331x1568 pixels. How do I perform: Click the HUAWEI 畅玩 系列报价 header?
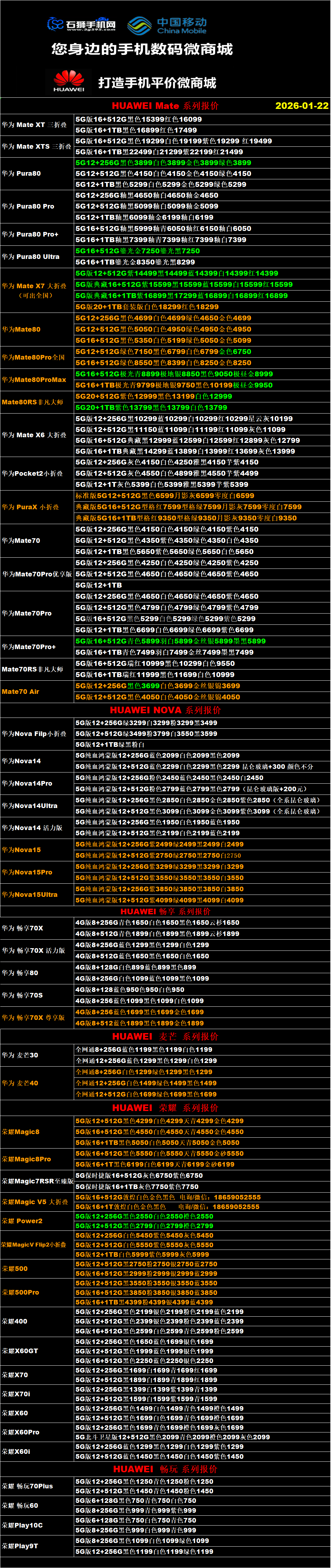pyautogui.click(x=165, y=1469)
